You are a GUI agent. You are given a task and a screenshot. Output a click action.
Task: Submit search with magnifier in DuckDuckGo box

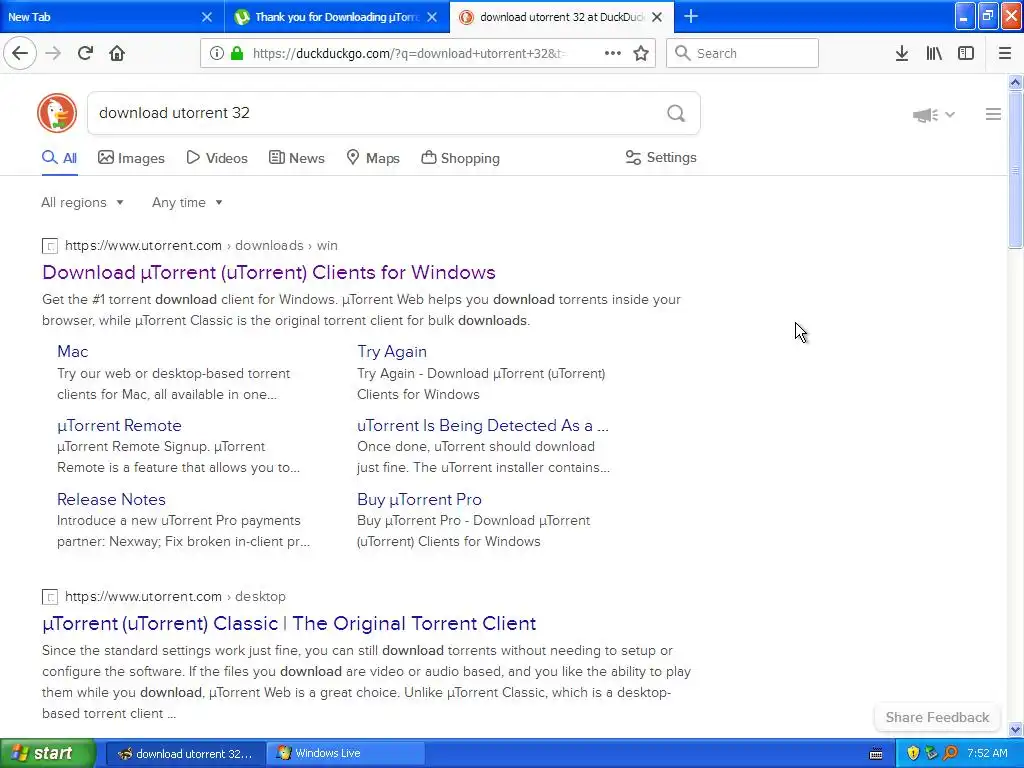click(x=676, y=114)
